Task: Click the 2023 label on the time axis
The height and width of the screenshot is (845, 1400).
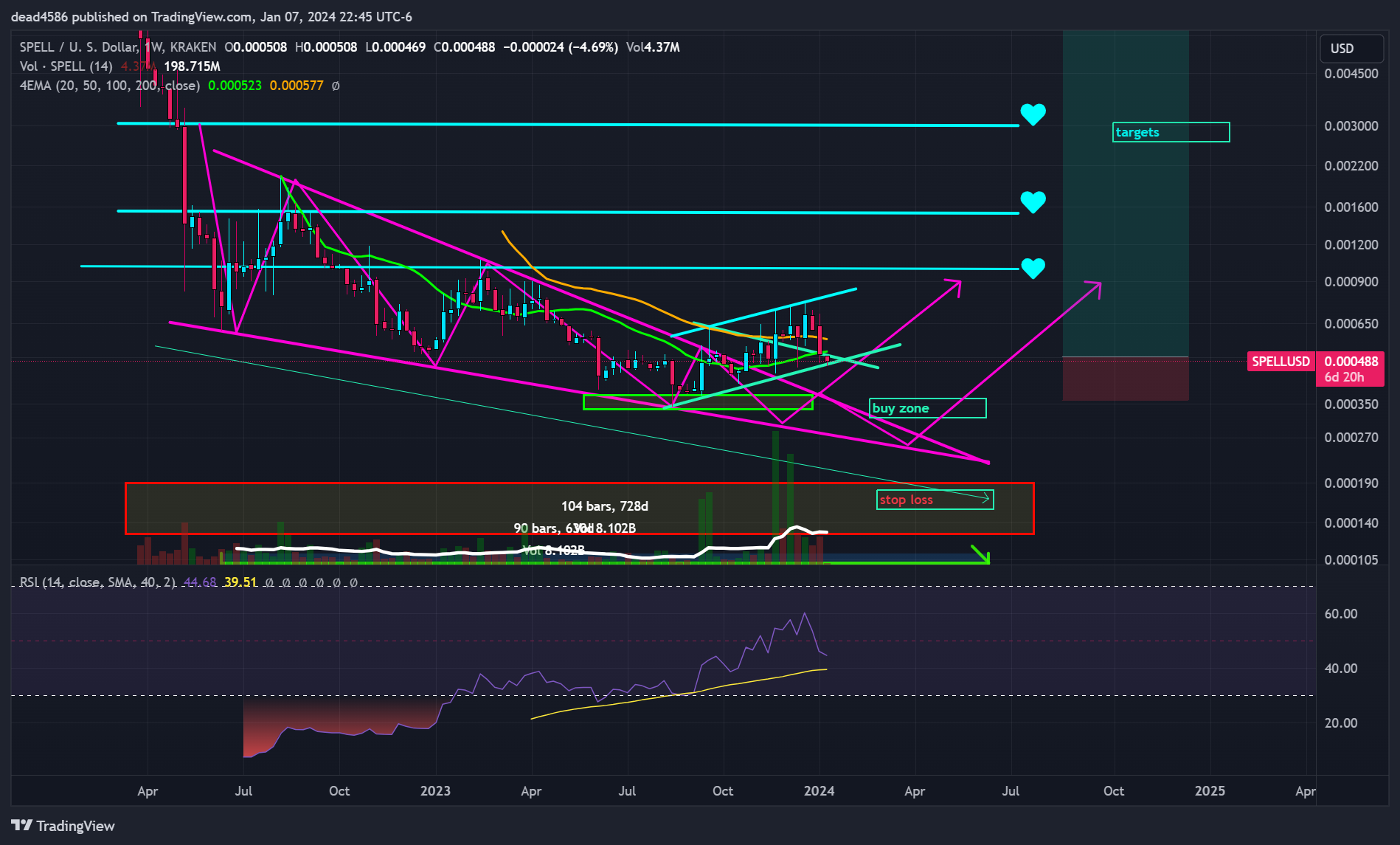Action: (x=435, y=791)
